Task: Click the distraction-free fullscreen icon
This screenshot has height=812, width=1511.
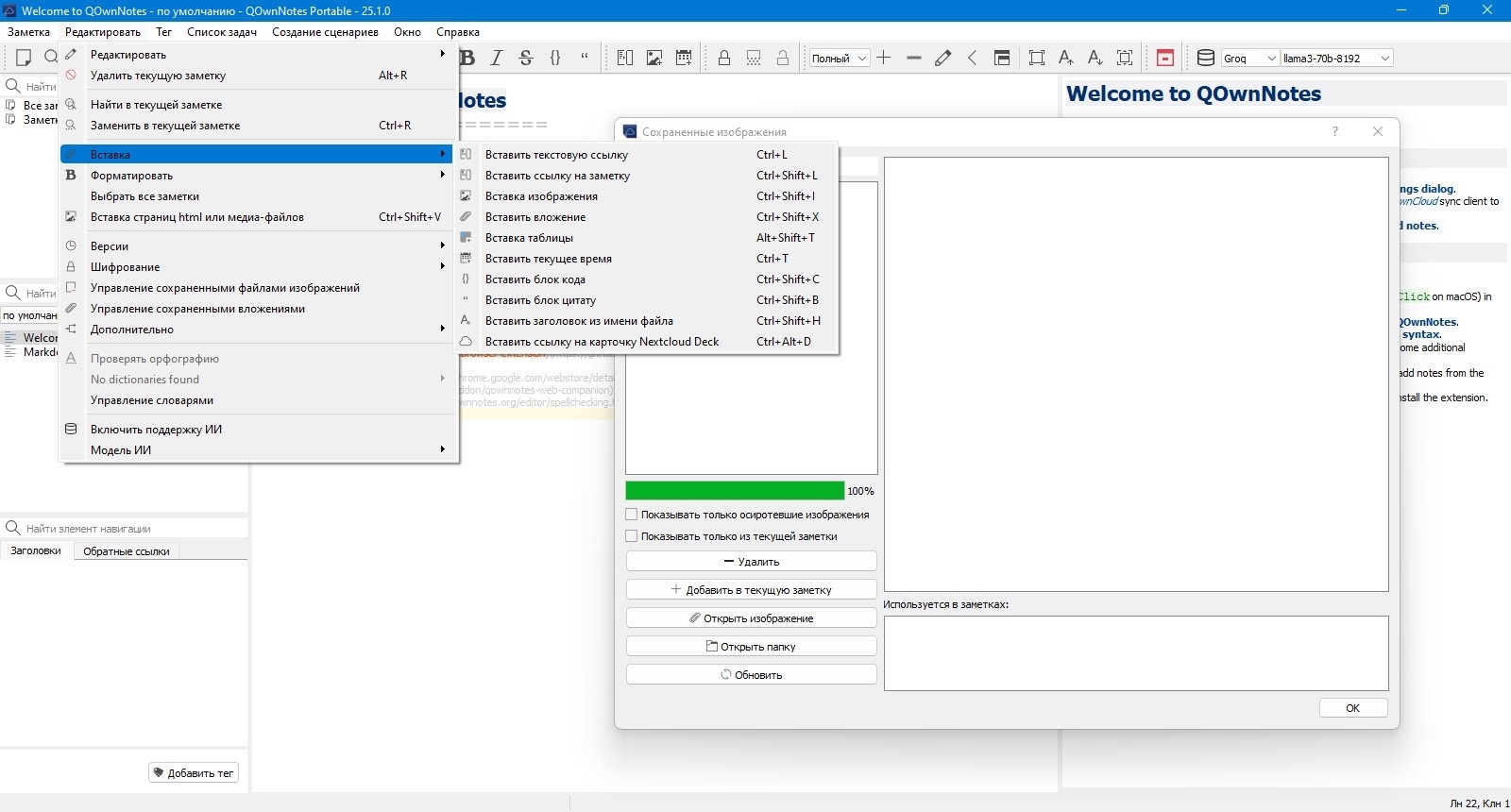Action: point(1037,58)
